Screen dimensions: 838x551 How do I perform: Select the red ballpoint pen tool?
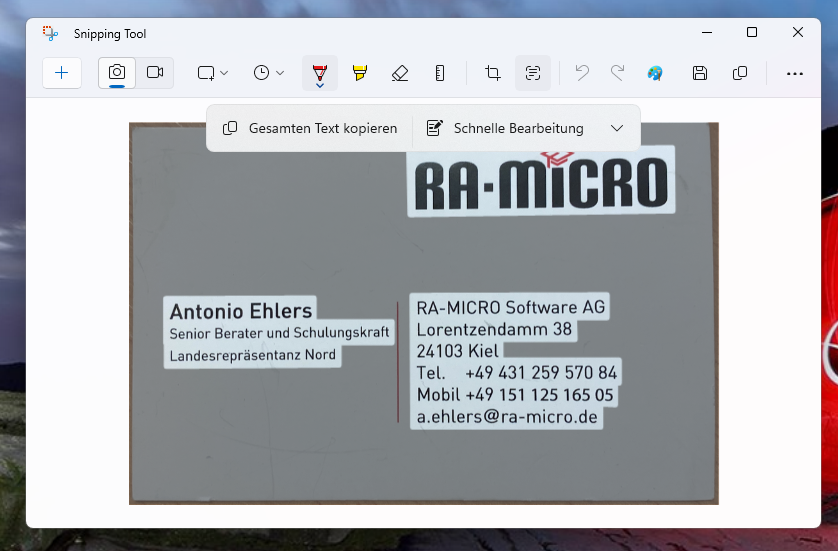click(x=320, y=73)
